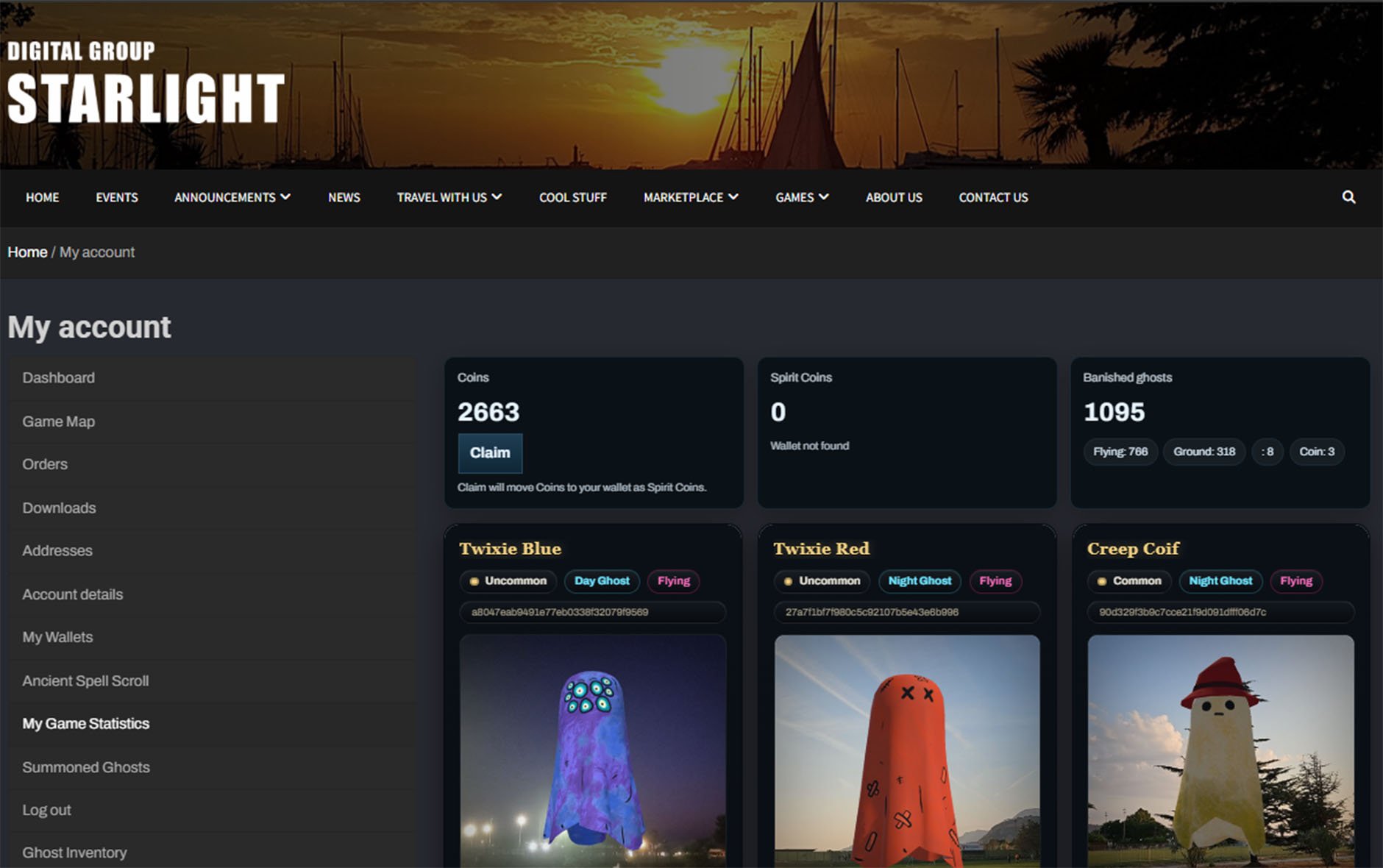The height and width of the screenshot is (868, 1383).
Task: Click the Twixie Blue ghost image
Action: coord(592,750)
